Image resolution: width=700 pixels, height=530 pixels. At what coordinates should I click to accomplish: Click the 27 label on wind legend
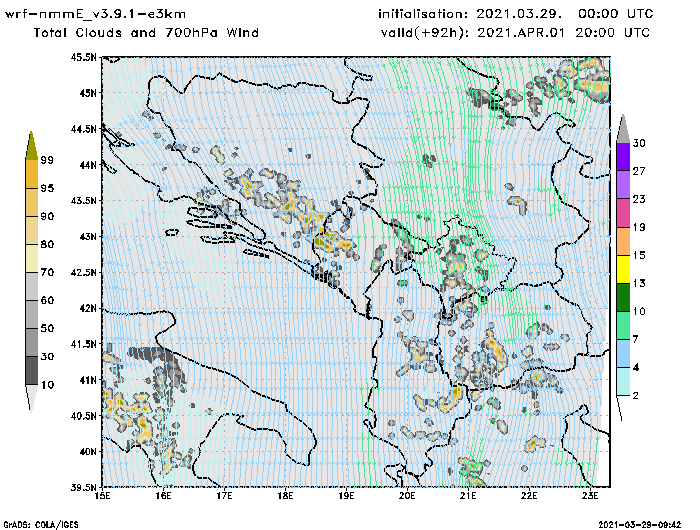point(639,171)
